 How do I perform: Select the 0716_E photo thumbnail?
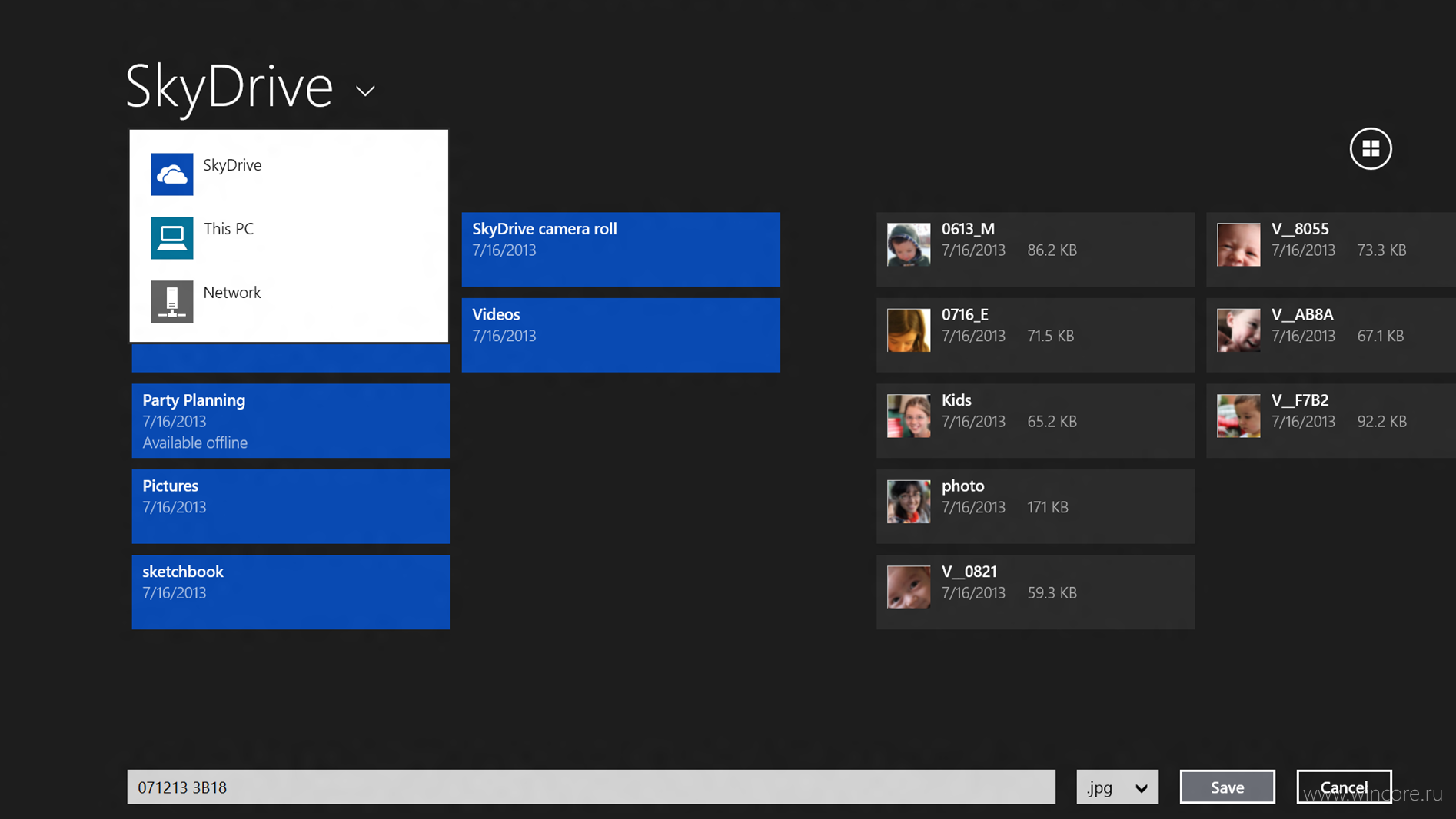(x=909, y=330)
